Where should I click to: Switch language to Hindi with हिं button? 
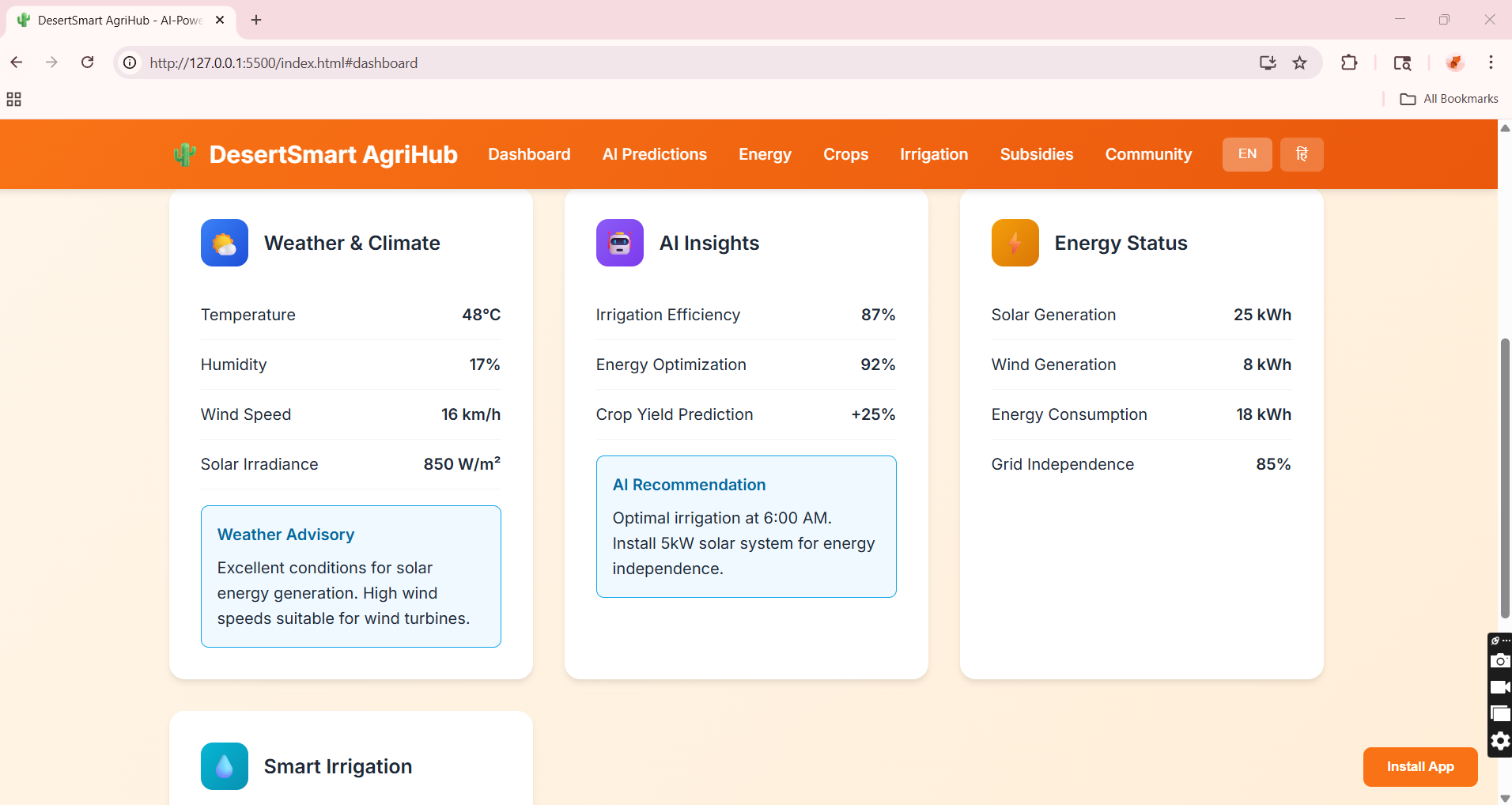(x=1302, y=154)
